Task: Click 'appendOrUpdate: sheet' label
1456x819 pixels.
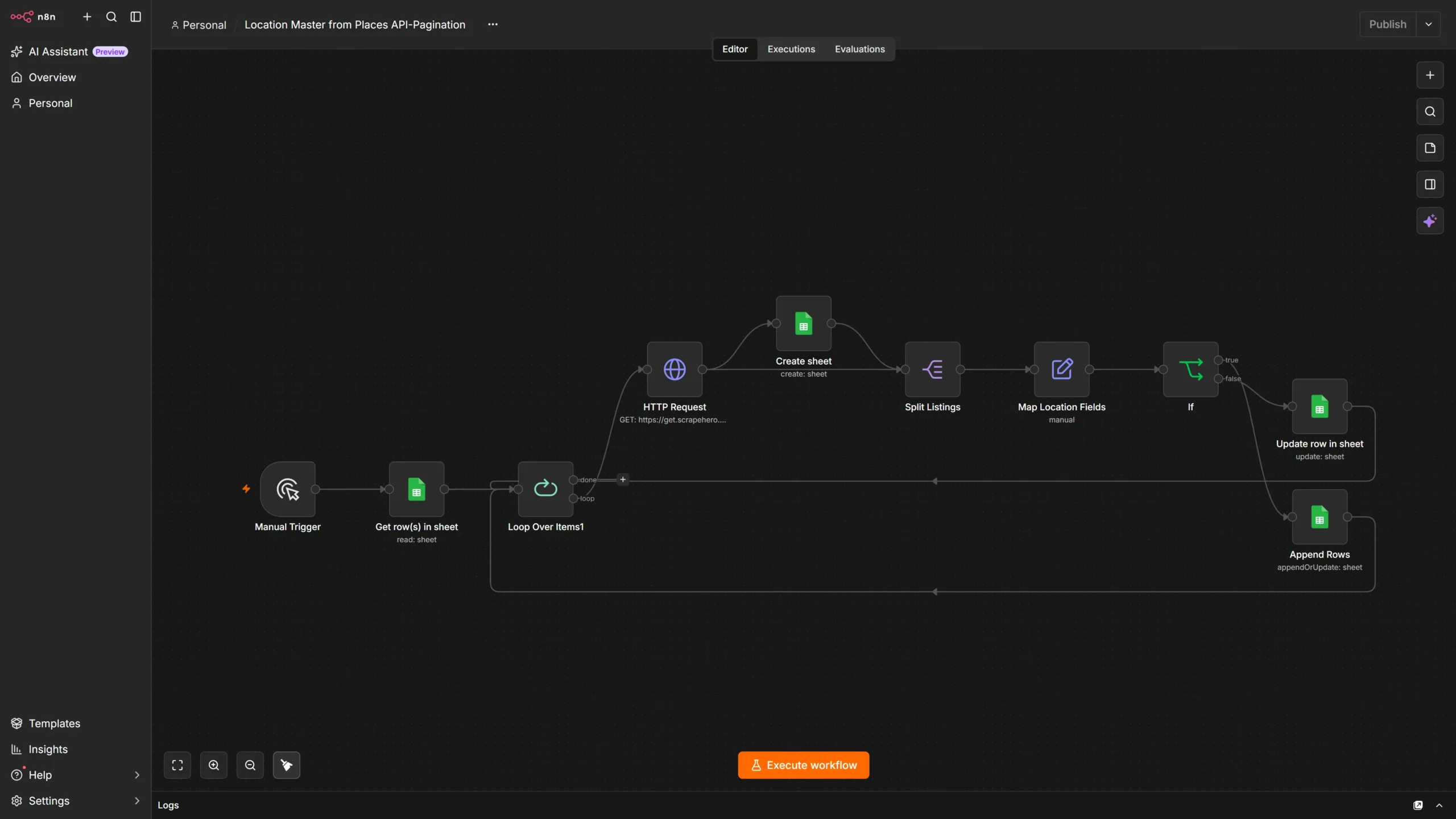Action: tap(1319, 568)
